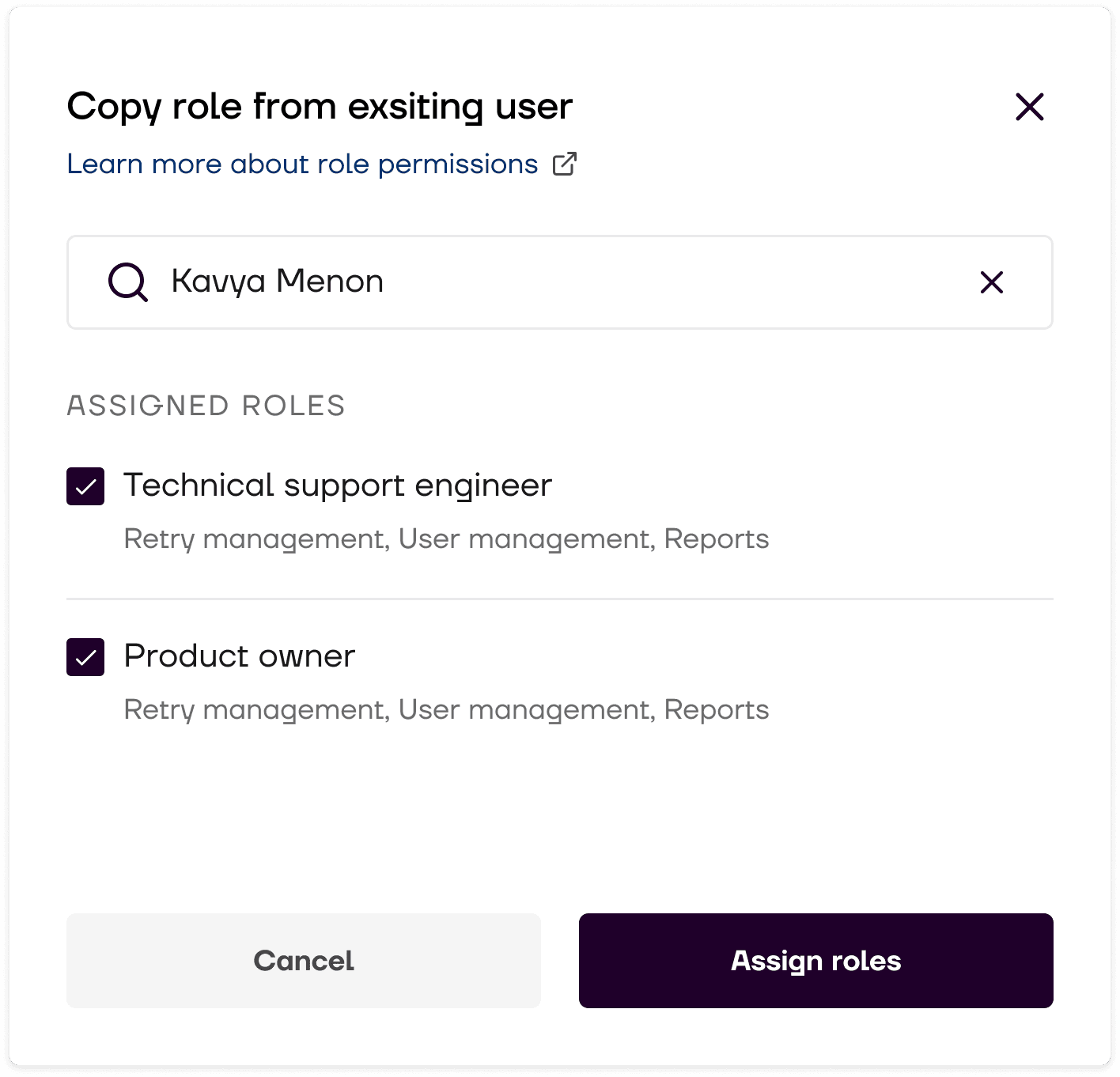Click Reports text under Technical support engineer

(x=717, y=539)
